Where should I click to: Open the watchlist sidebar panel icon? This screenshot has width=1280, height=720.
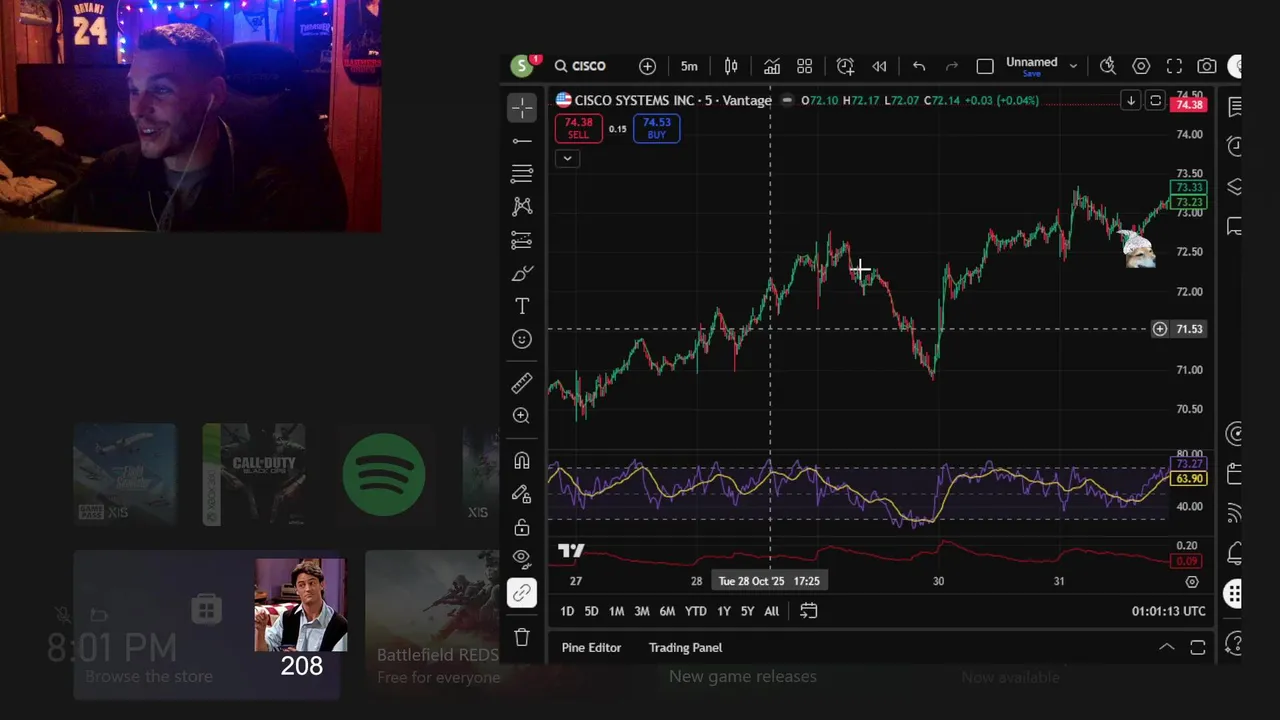coord(1235,107)
